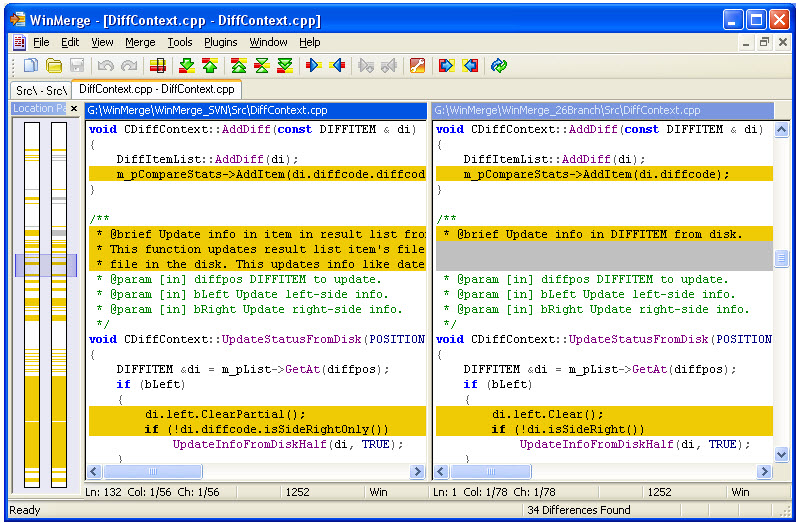The image size is (796, 523).
Task: Refresh the comparison with green arrows icon
Action: 499,66
